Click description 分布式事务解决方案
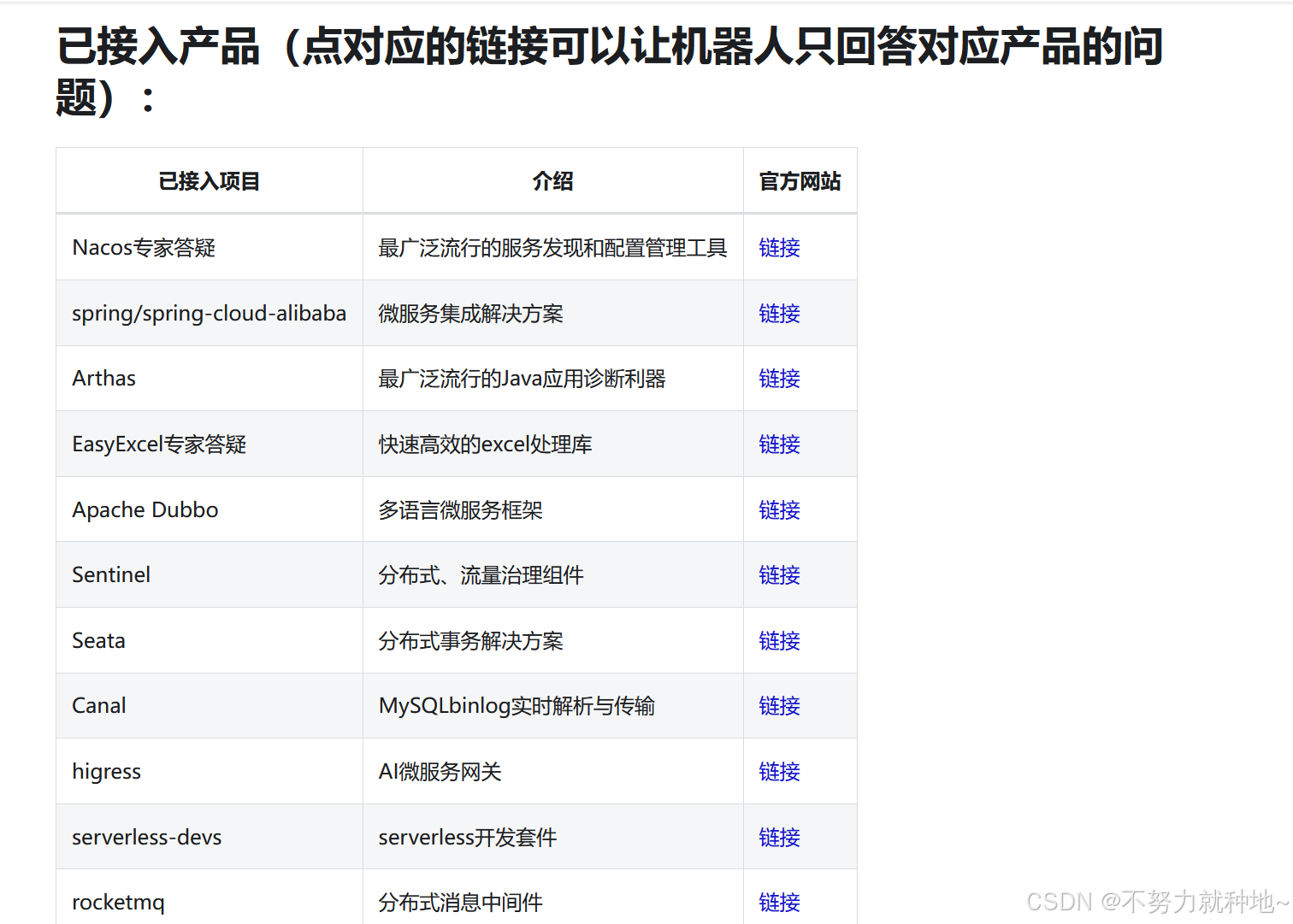This screenshot has height=924, width=1293. tap(471, 641)
